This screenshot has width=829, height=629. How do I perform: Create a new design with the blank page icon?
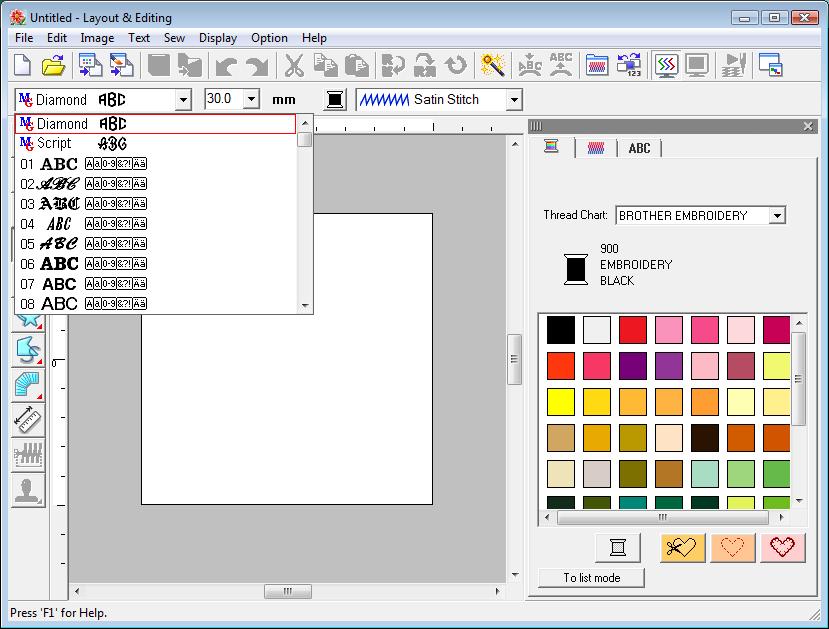pyautogui.click(x=22, y=65)
